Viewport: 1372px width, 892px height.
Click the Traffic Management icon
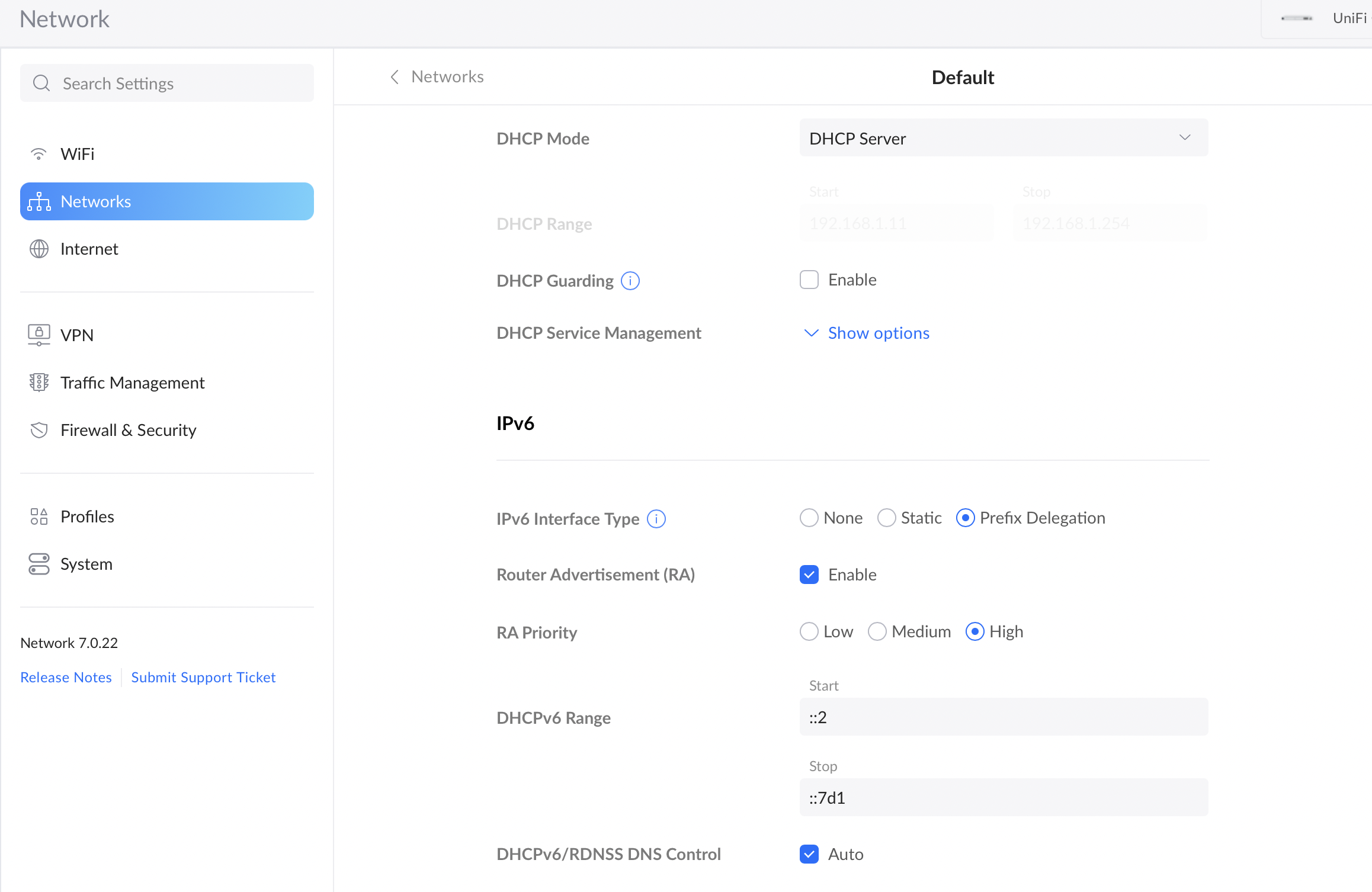click(x=39, y=383)
